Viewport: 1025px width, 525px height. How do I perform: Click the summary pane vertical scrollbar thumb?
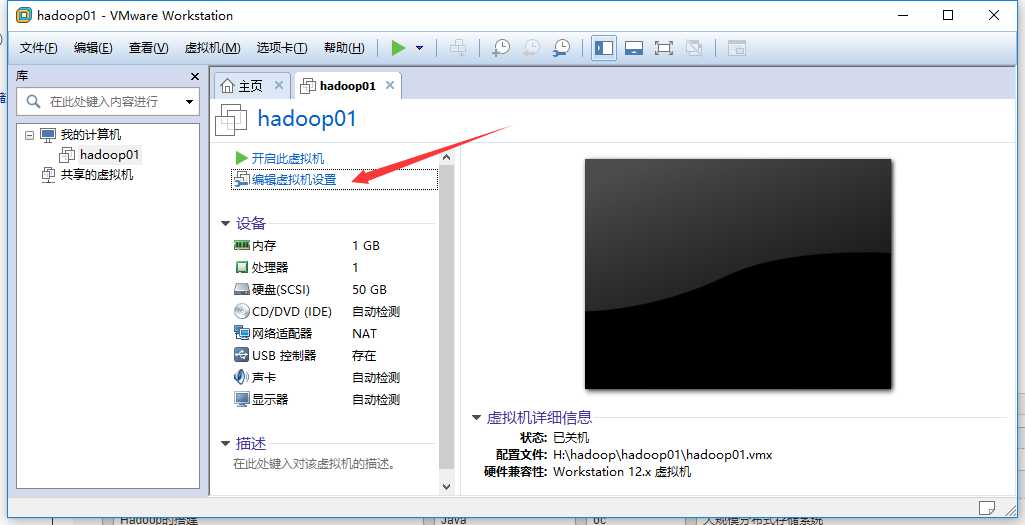pos(446,317)
